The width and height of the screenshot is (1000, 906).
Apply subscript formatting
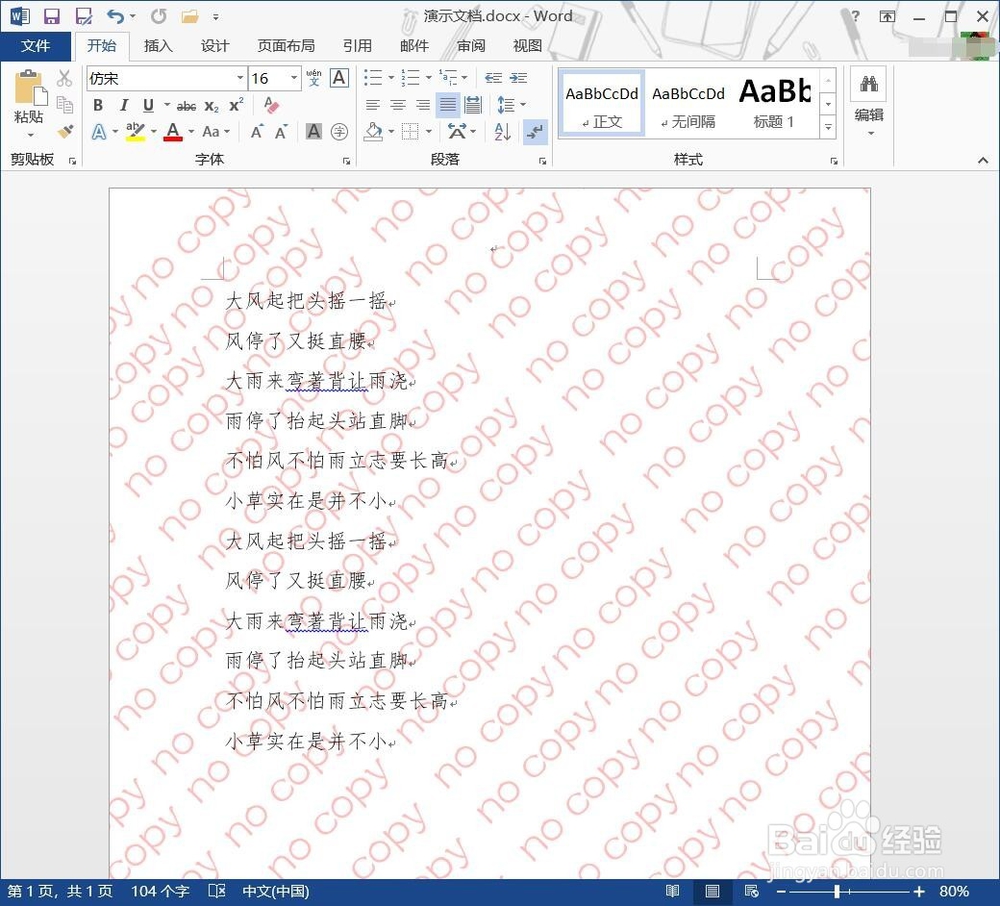(212, 104)
